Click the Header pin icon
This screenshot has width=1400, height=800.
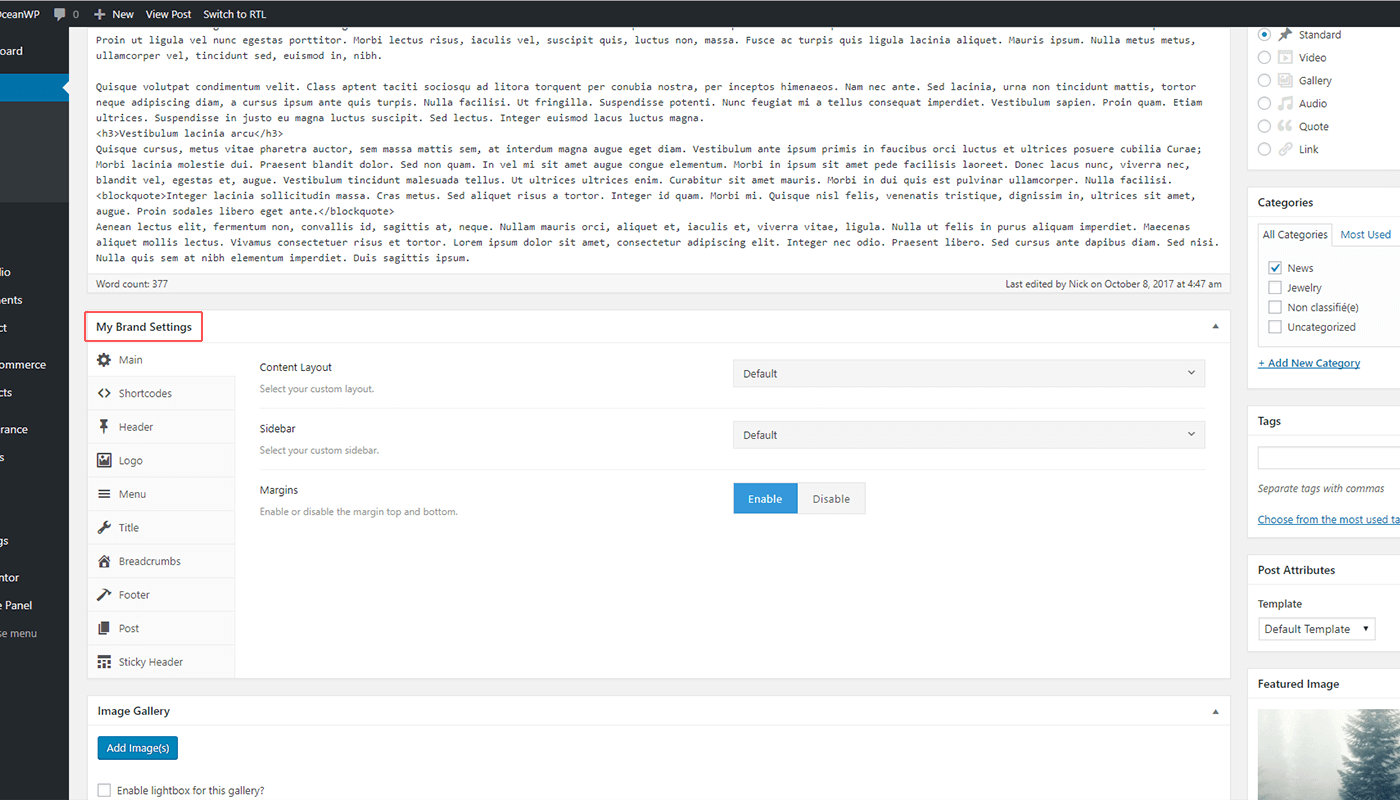coord(104,427)
